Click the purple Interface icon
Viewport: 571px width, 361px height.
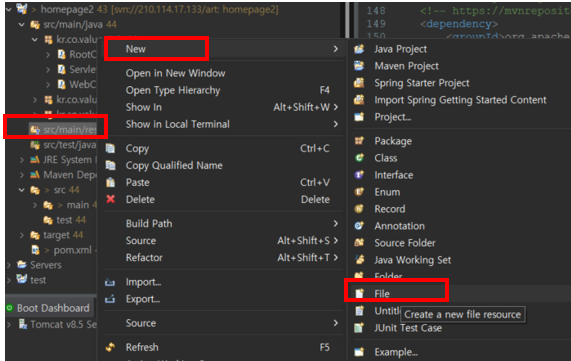359,175
